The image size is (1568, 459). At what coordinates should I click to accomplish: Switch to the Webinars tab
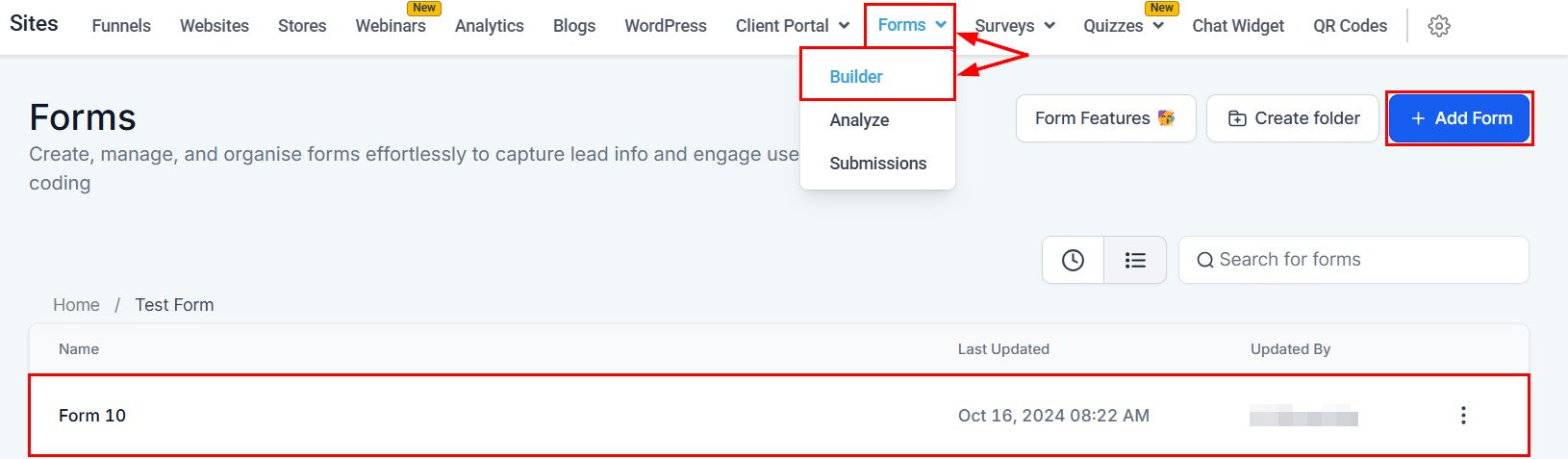(x=391, y=26)
